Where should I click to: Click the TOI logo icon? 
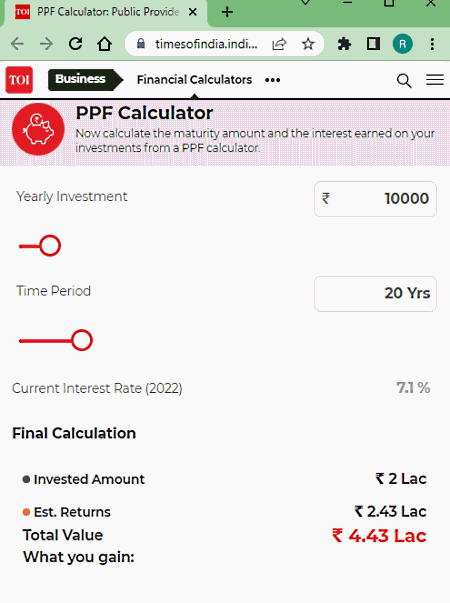pos(19,80)
